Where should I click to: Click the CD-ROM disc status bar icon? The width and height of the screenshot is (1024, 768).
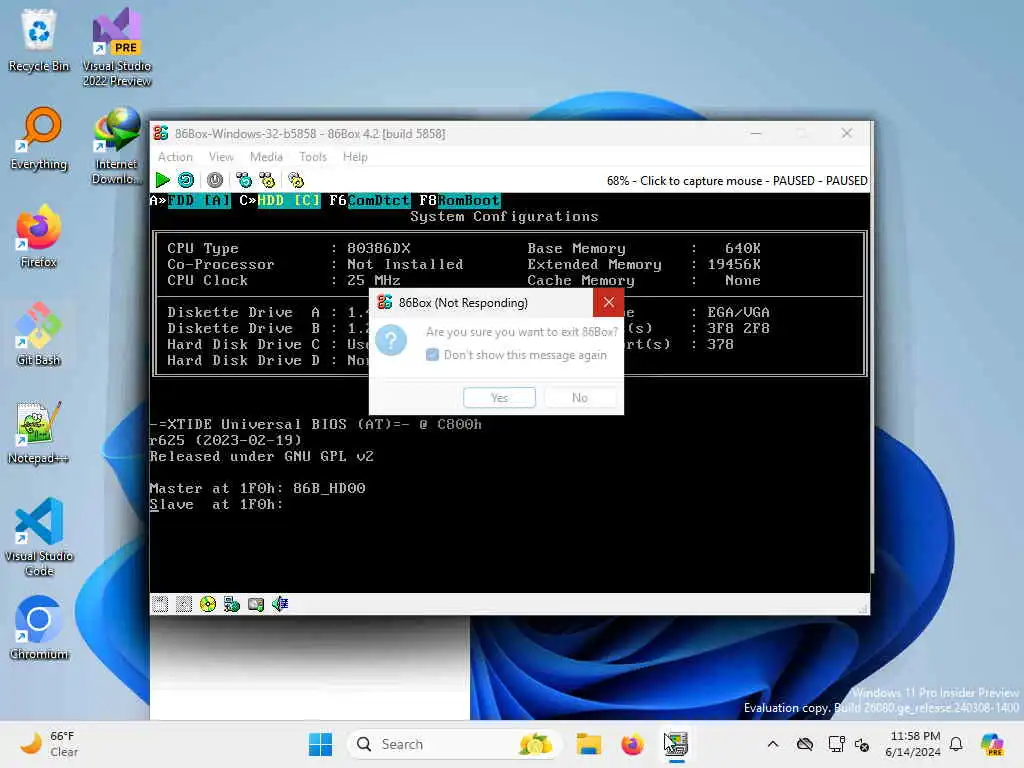point(208,604)
